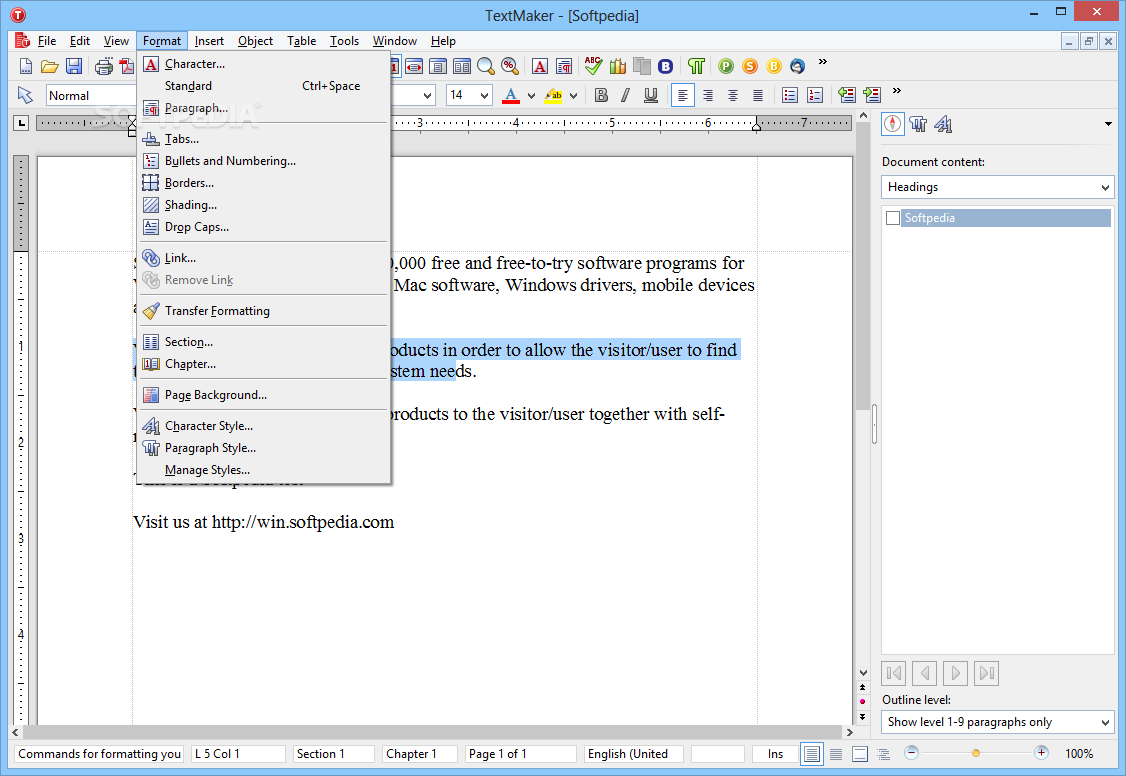
Task: Open the File menu
Action: click(x=47, y=41)
